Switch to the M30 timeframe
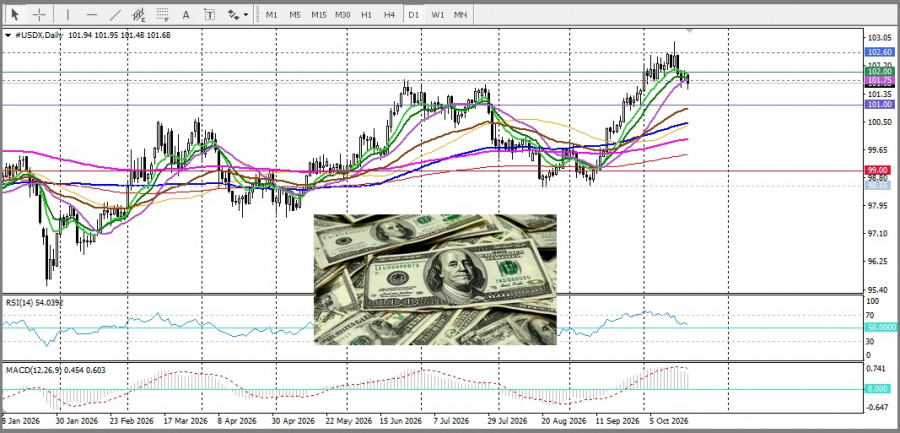Screen dimensions: 900x433 pyautogui.click(x=343, y=15)
